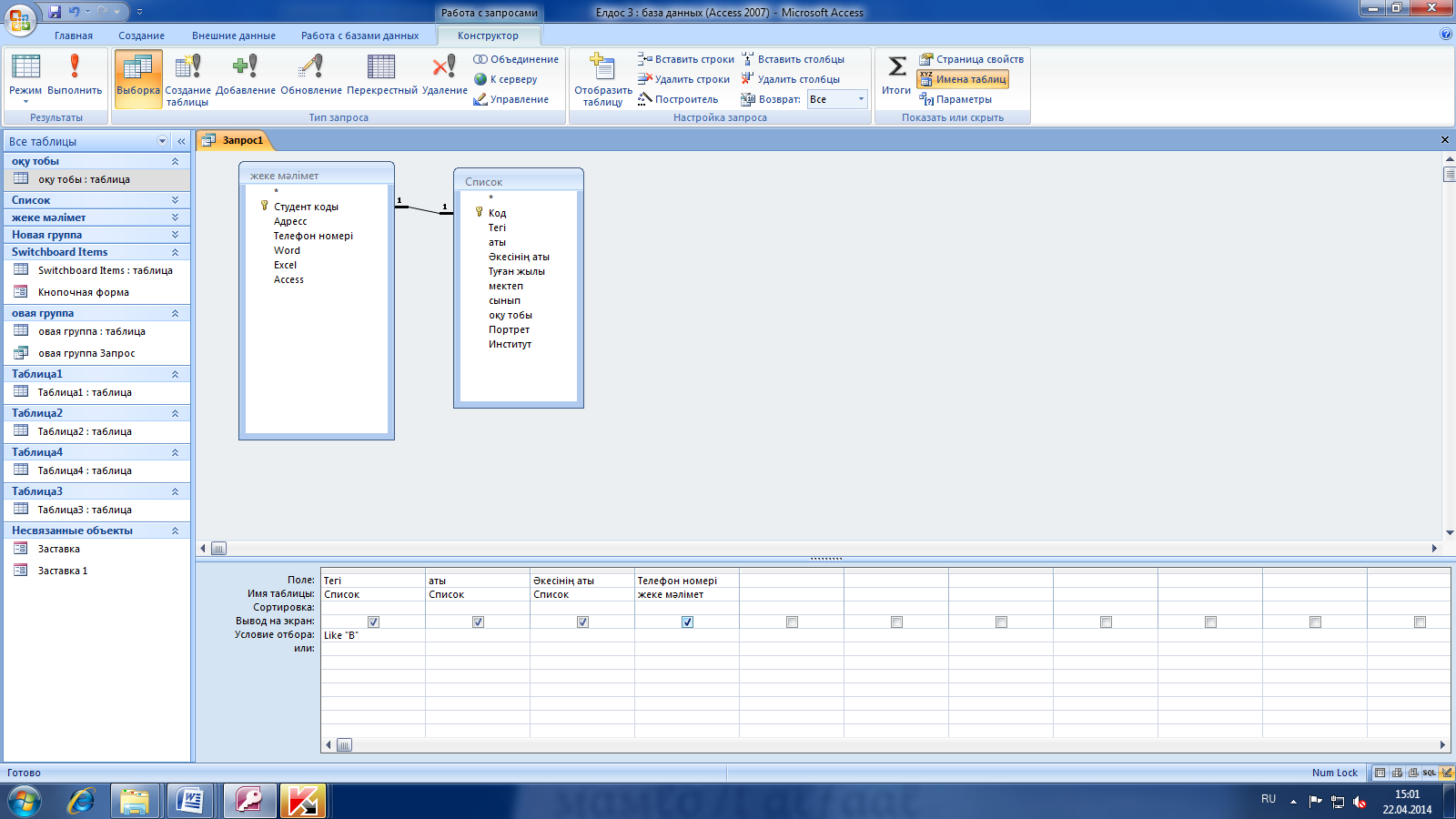Click Удалить столбцы
The height and width of the screenshot is (819, 1456).
(x=791, y=79)
